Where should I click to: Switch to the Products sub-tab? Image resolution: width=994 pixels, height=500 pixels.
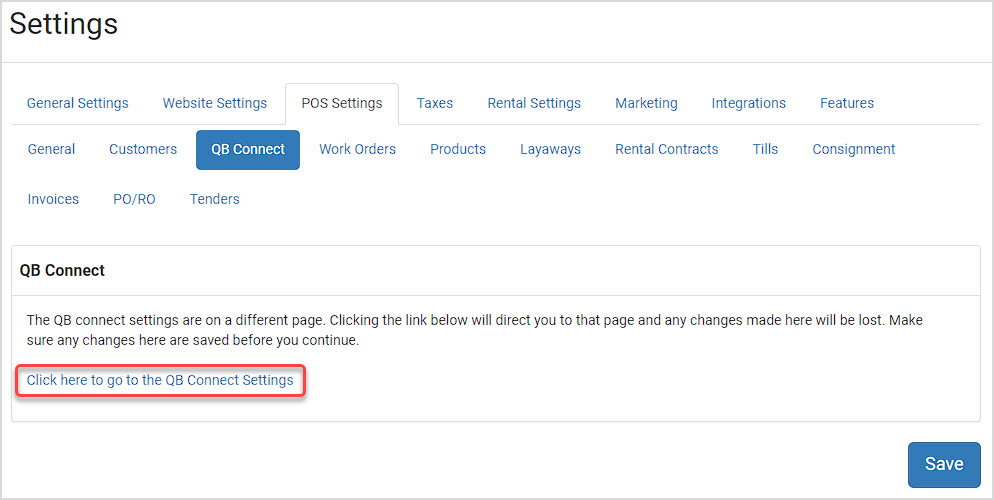(x=458, y=149)
